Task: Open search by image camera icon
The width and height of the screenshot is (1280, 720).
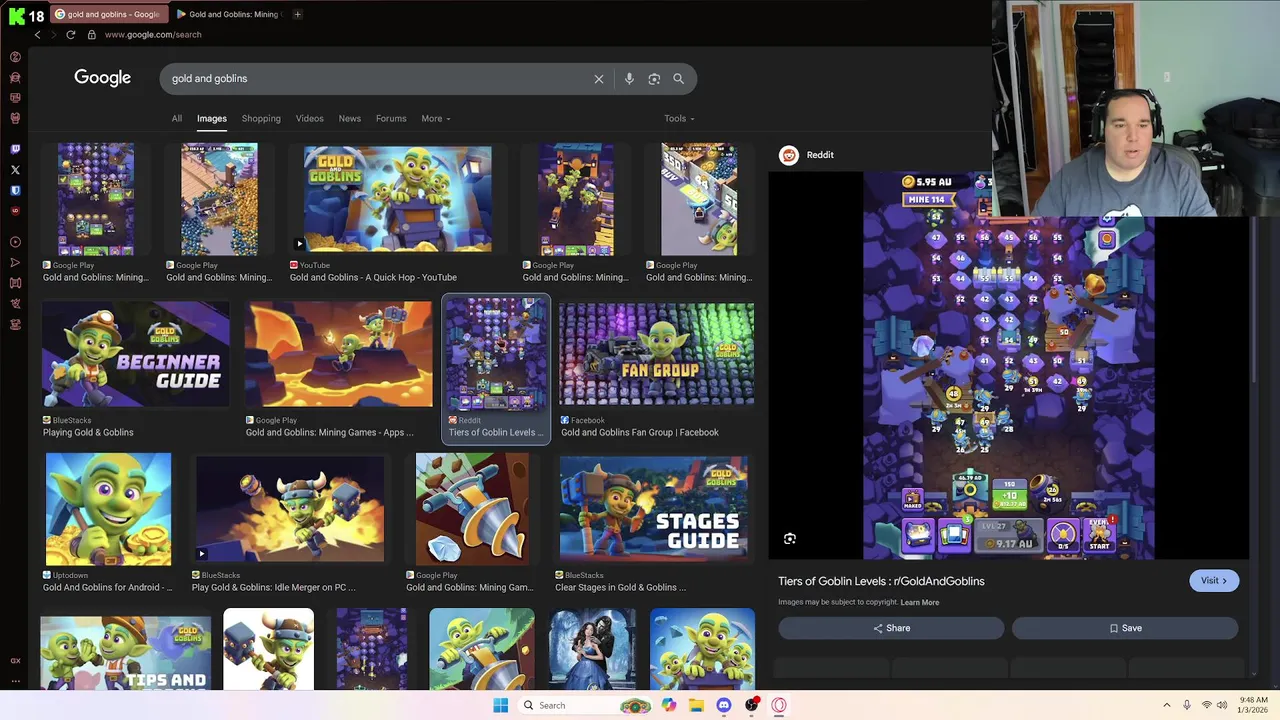Action: [x=654, y=79]
